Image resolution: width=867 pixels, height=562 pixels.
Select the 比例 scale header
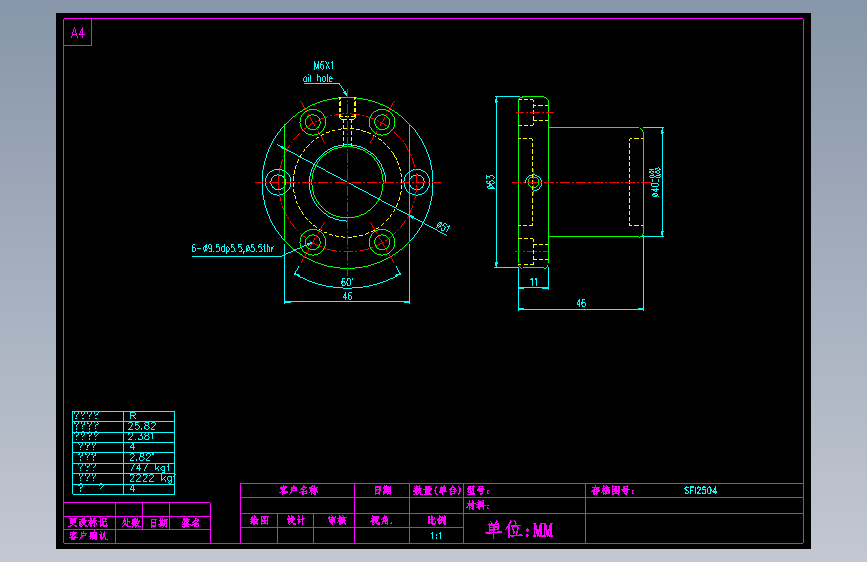436,520
